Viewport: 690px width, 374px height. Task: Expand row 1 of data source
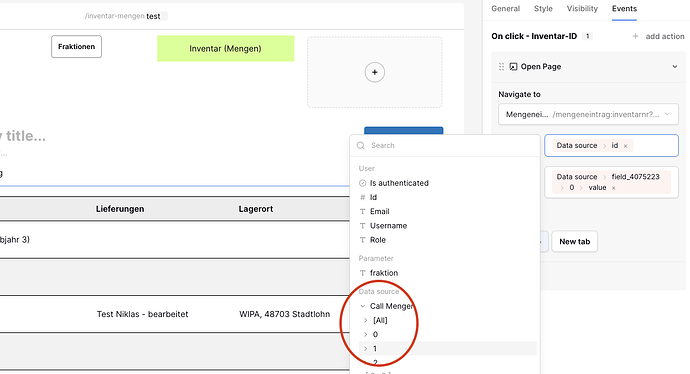[365, 348]
